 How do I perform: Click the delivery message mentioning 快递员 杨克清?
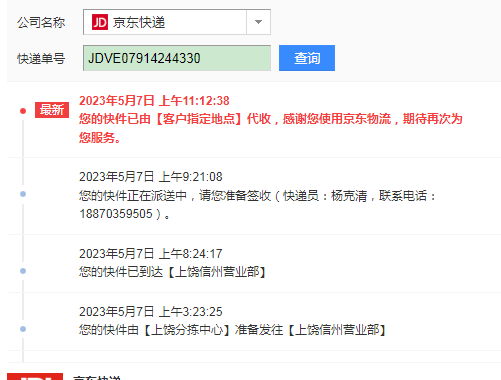point(257,204)
